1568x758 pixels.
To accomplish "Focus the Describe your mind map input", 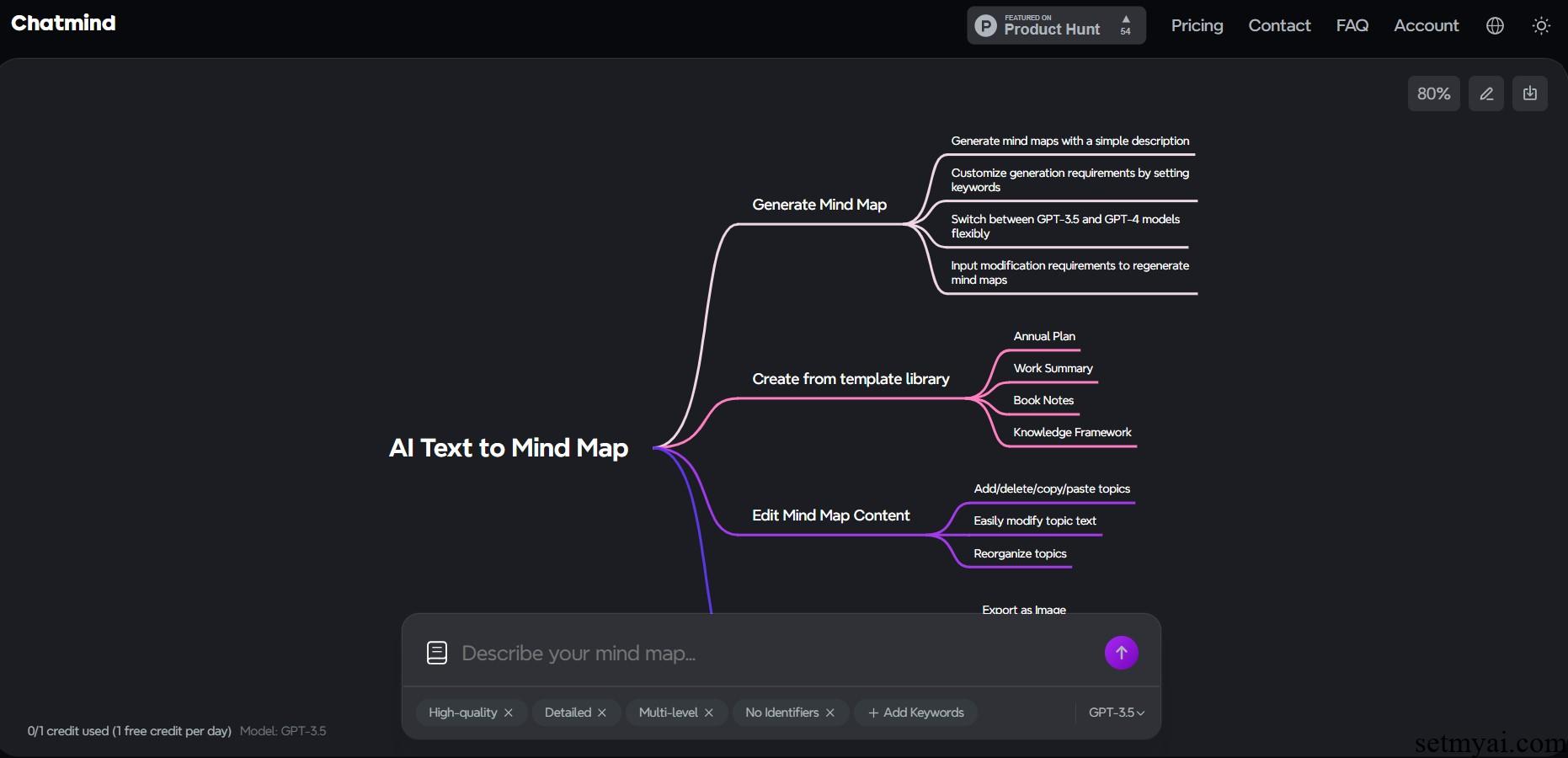I will 775,654.
